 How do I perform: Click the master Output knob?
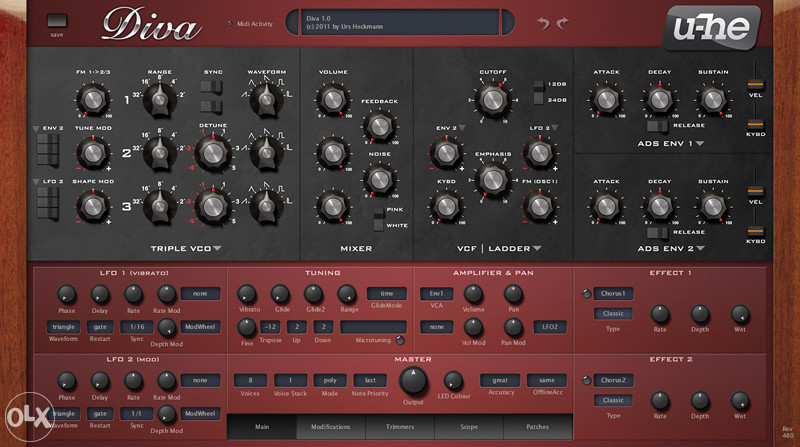[413, 381]
